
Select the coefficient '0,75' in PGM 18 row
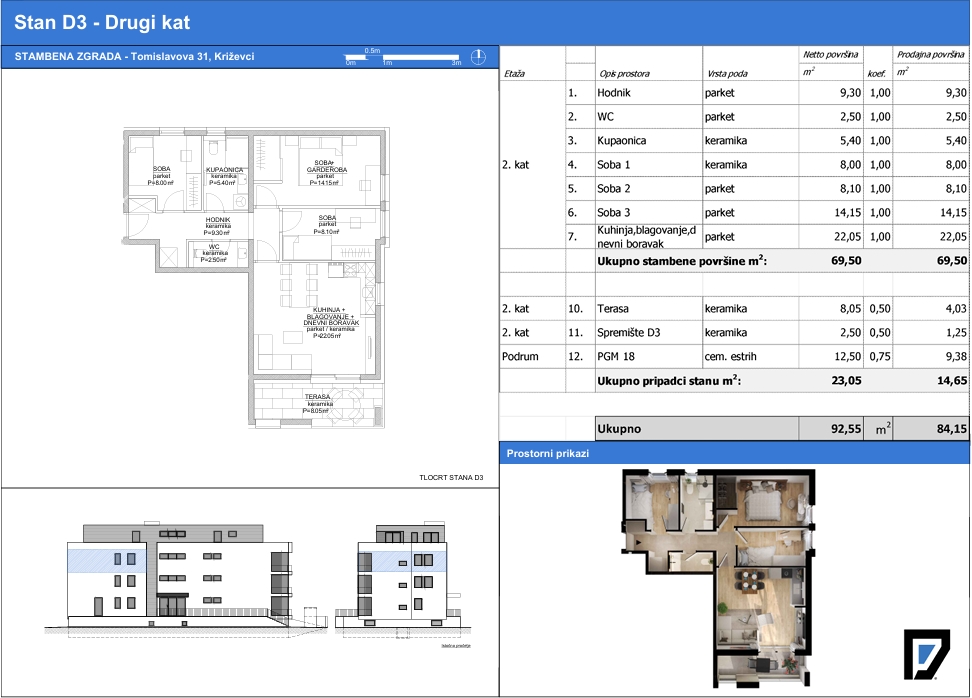[878, 356]
